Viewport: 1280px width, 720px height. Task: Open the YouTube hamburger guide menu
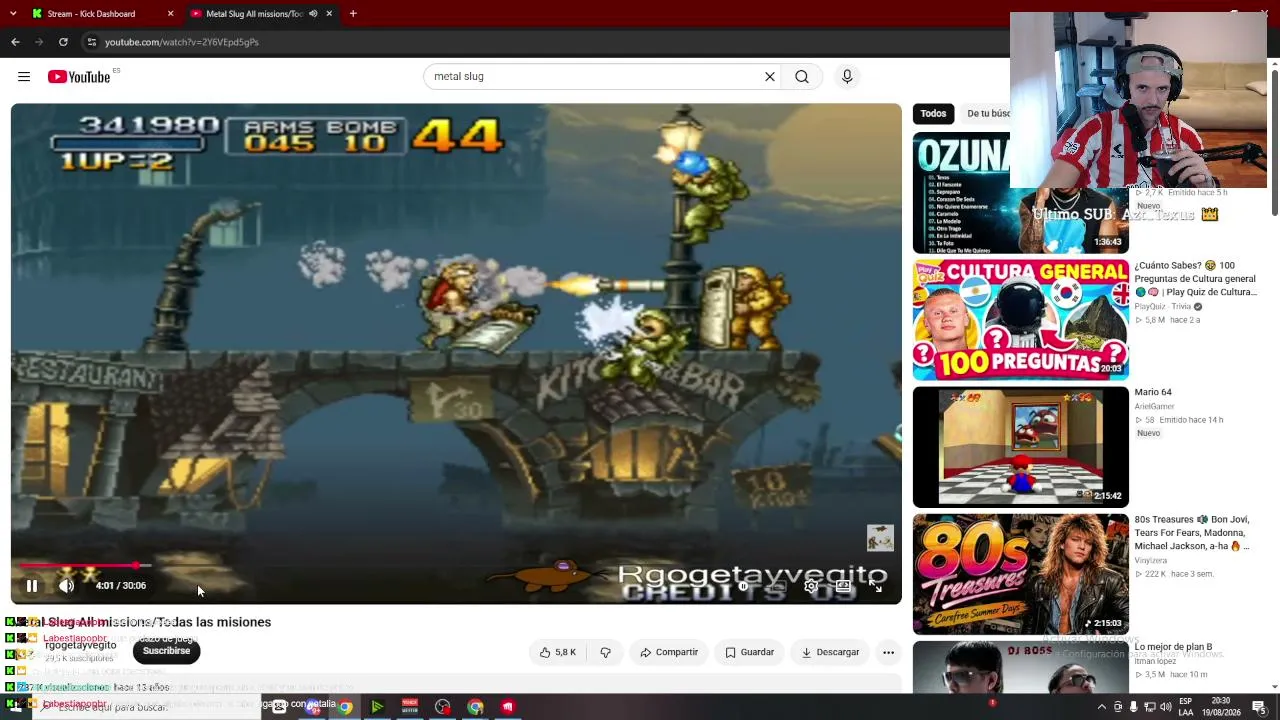[x=24, y=77]
